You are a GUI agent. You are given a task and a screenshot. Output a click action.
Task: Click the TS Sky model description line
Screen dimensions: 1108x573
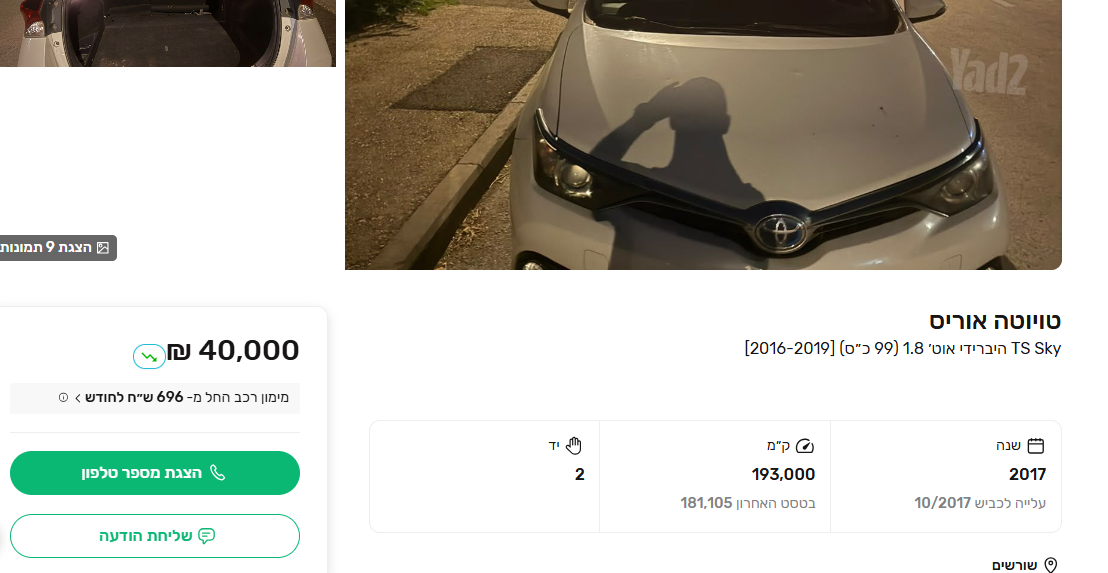pyautogui.click(x=902, y=348)
